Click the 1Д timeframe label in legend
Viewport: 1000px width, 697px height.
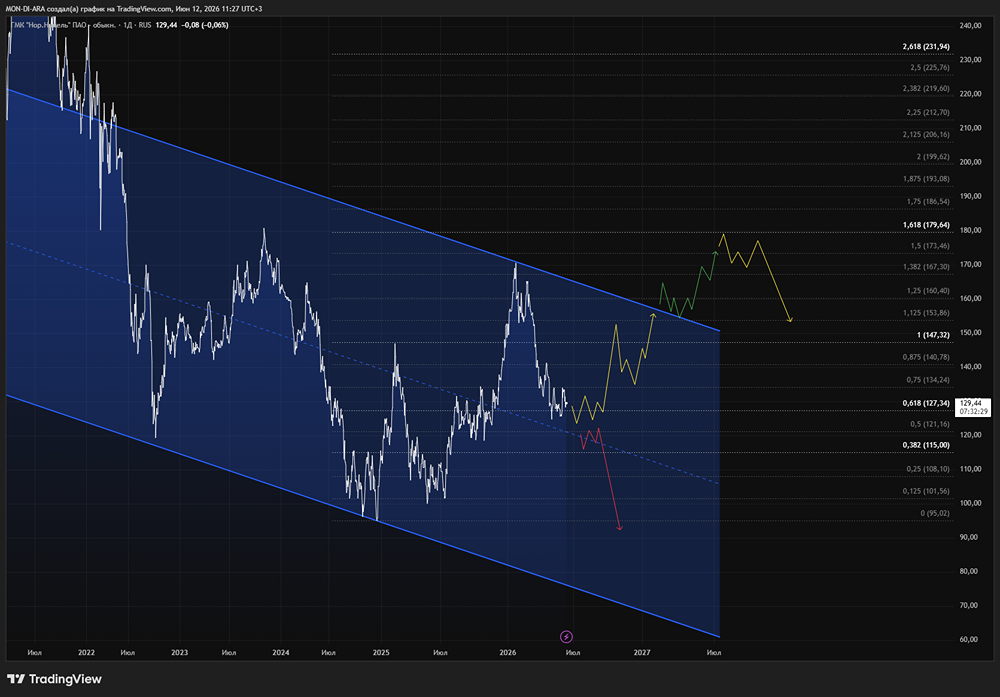click(x=128, y=26)
